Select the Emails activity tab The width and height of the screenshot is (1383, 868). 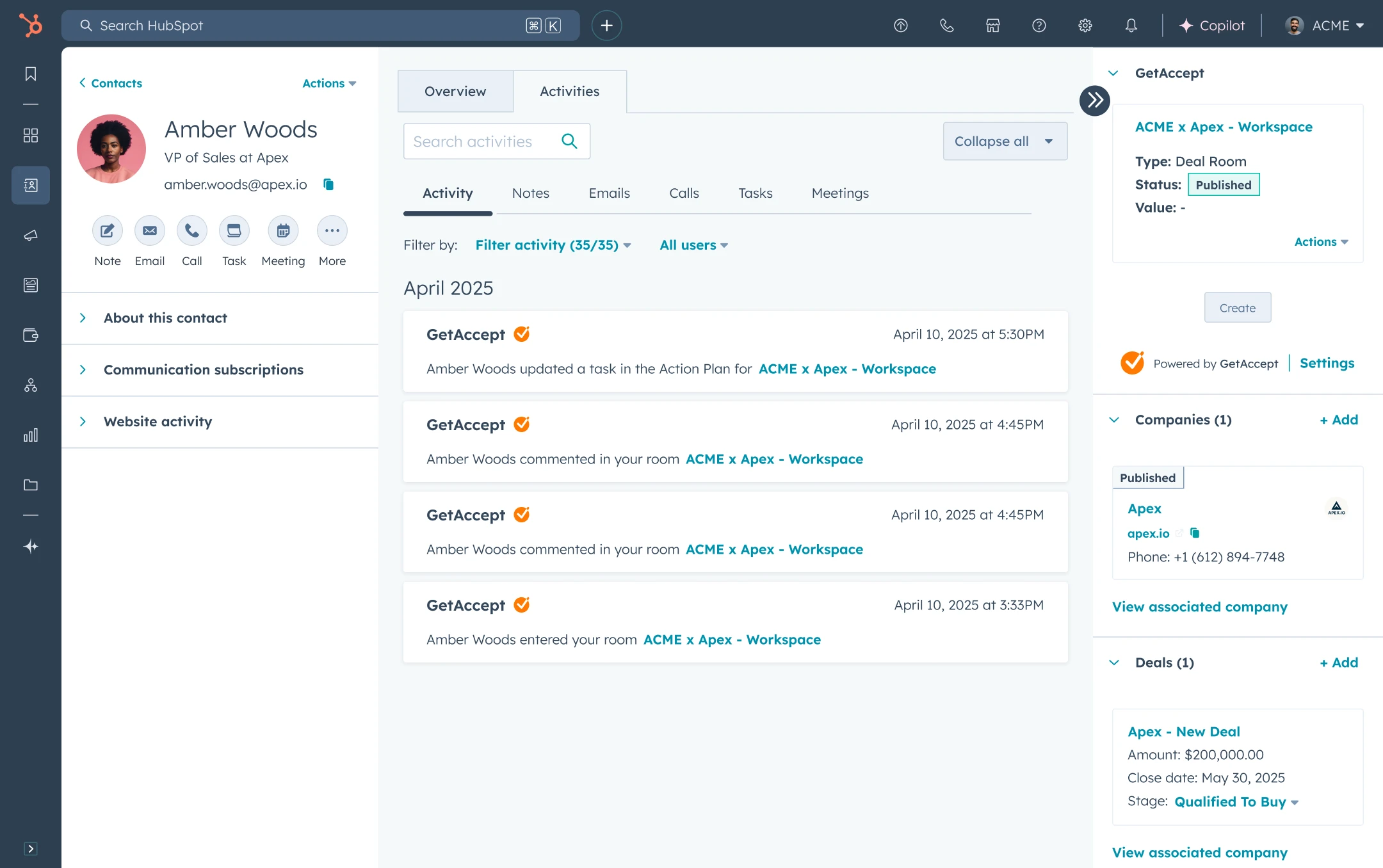609,193
